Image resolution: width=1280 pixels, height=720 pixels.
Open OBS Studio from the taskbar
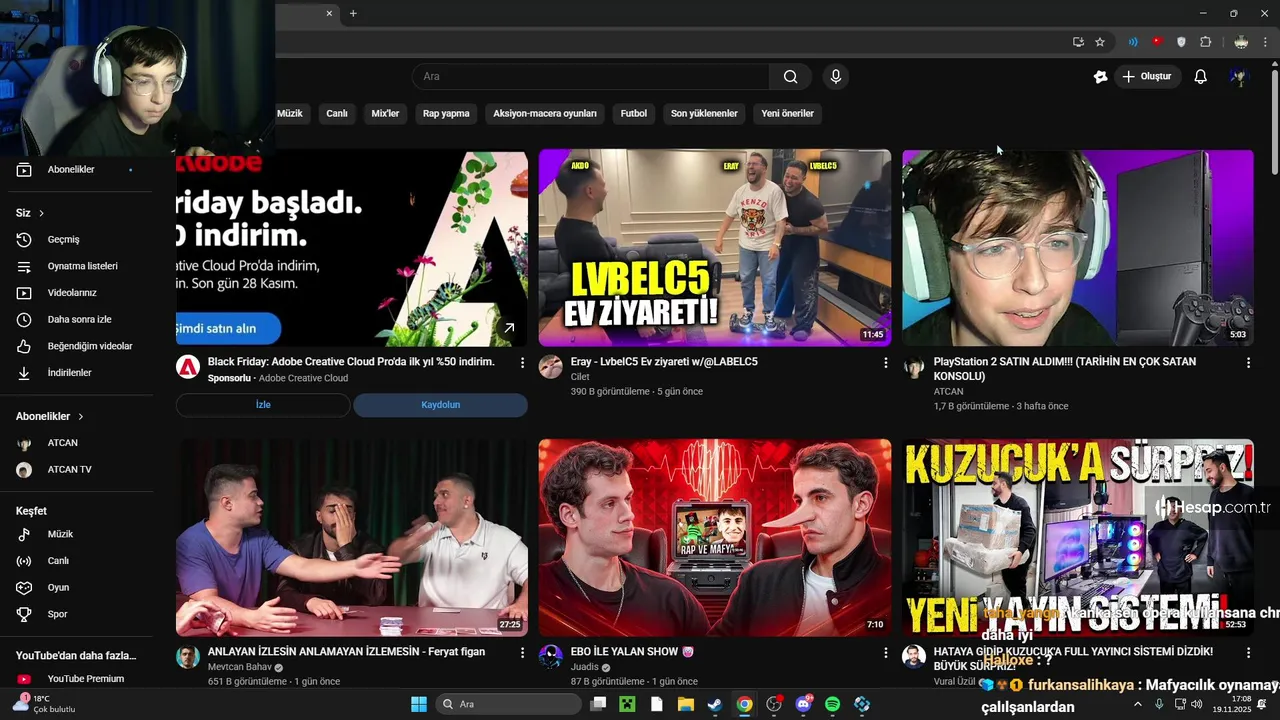pyautogui.click(x=774, y=704)
